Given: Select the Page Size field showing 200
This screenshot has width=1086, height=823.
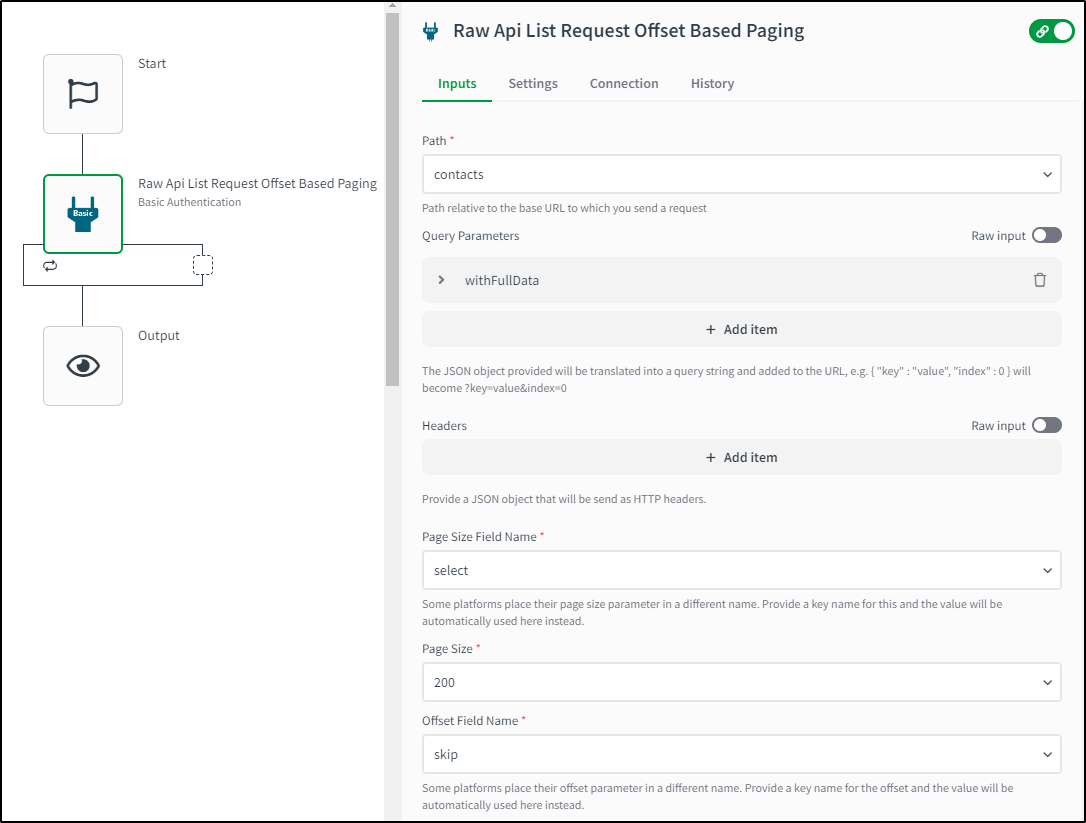Looking at the screenshot, I should tap(741, 682).
